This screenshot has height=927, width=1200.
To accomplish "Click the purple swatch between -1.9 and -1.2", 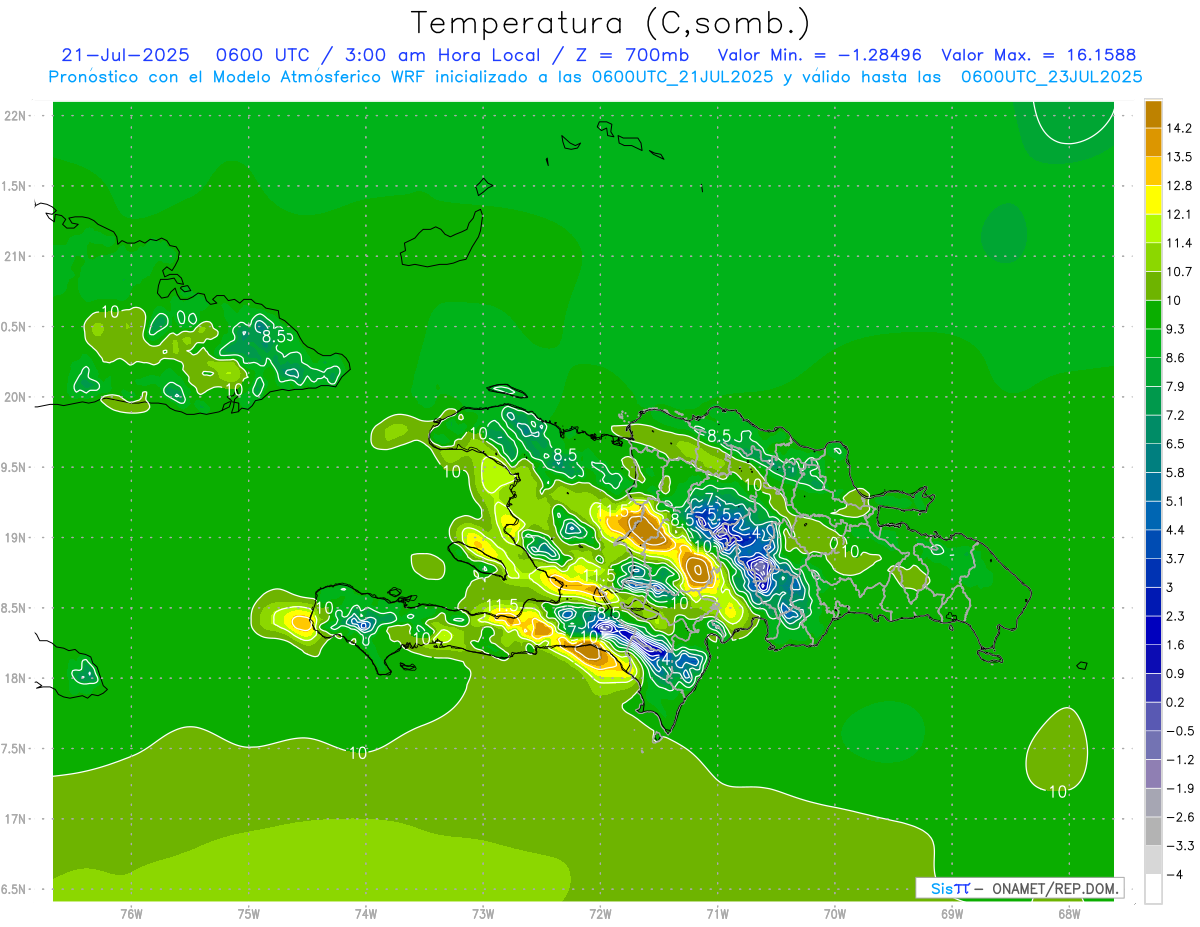I will point(1153,773).
